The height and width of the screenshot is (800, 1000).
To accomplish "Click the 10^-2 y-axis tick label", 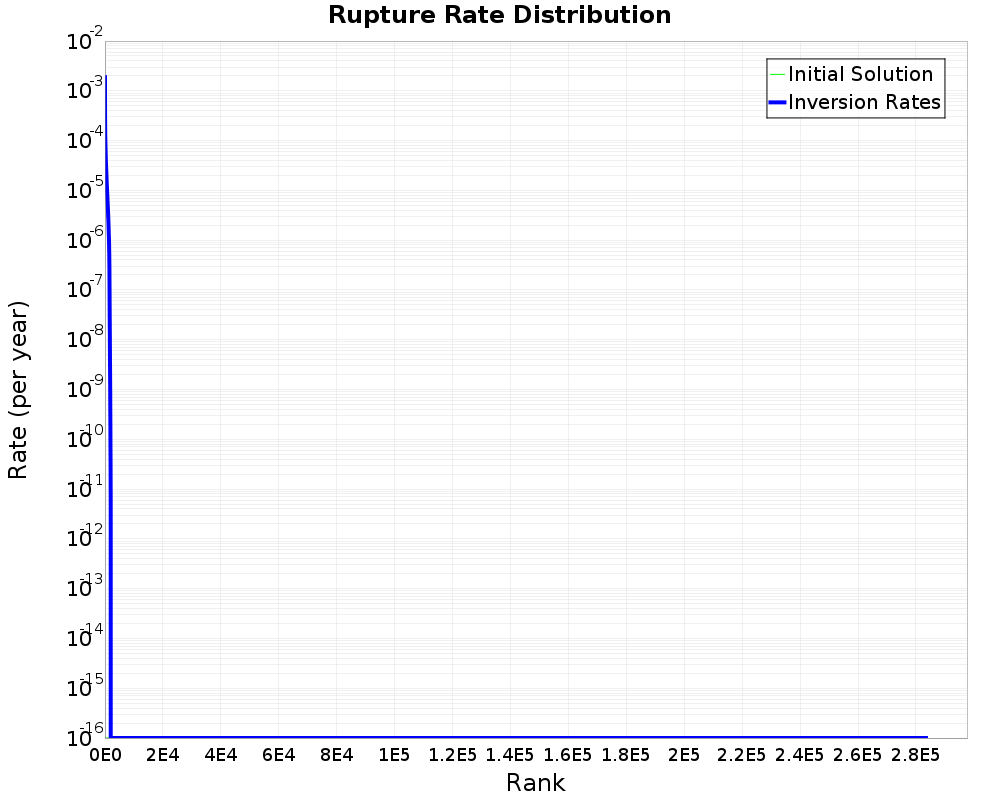I will pyautogui.click(x=86, y=39).
